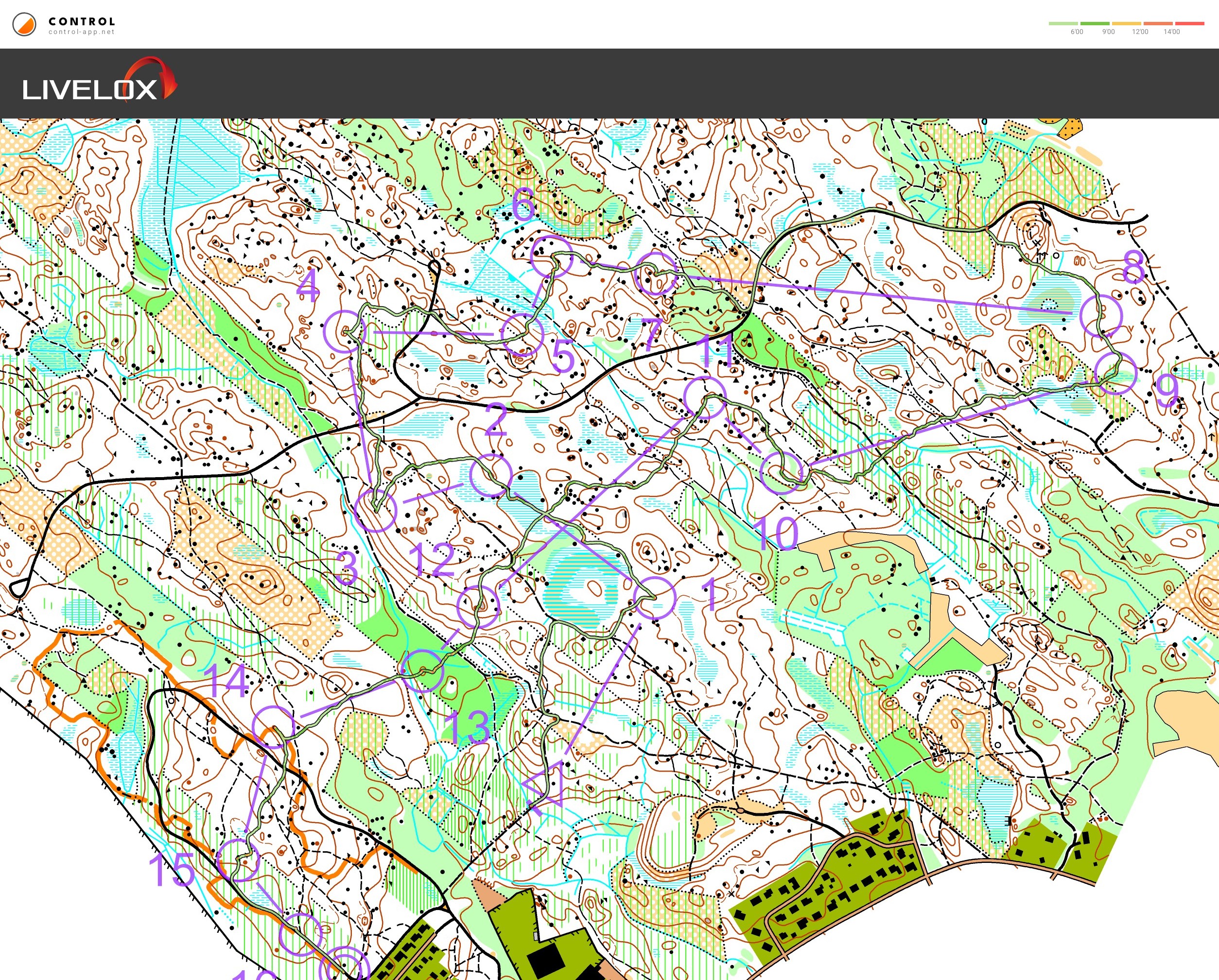Open the control-app.net link text
1219x980 pixels.
(x=82, y=32)
